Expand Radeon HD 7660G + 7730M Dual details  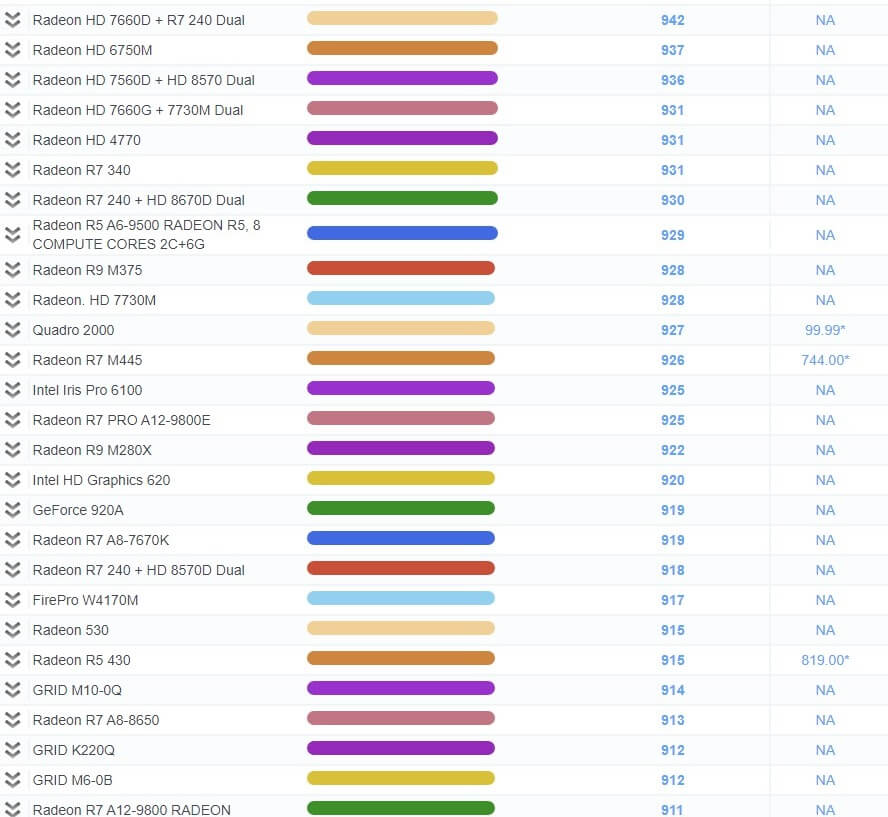(x=12, y=110)
